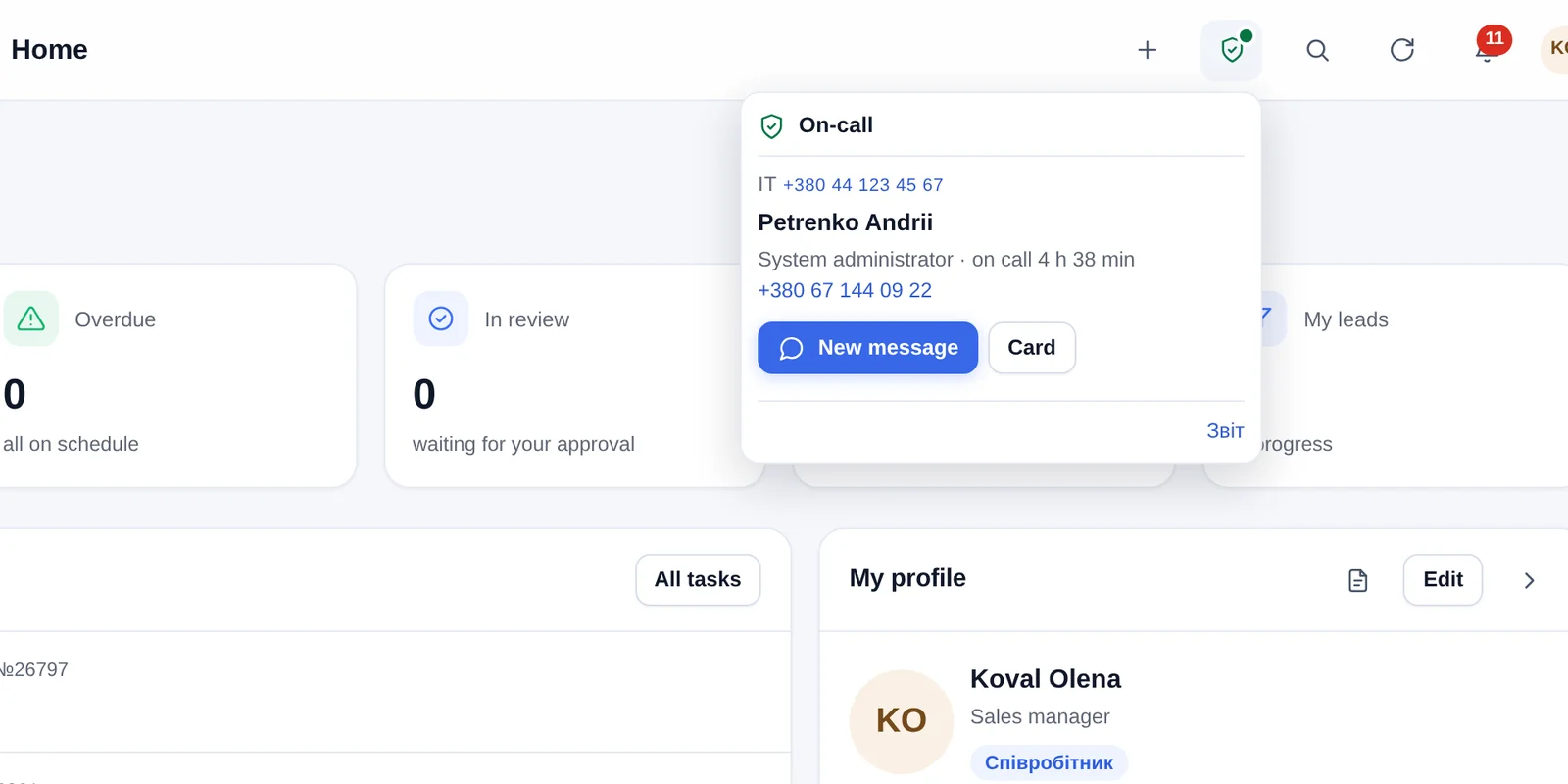Click the My profile section heading
The image size is (1568, 784).
(907, 578)
